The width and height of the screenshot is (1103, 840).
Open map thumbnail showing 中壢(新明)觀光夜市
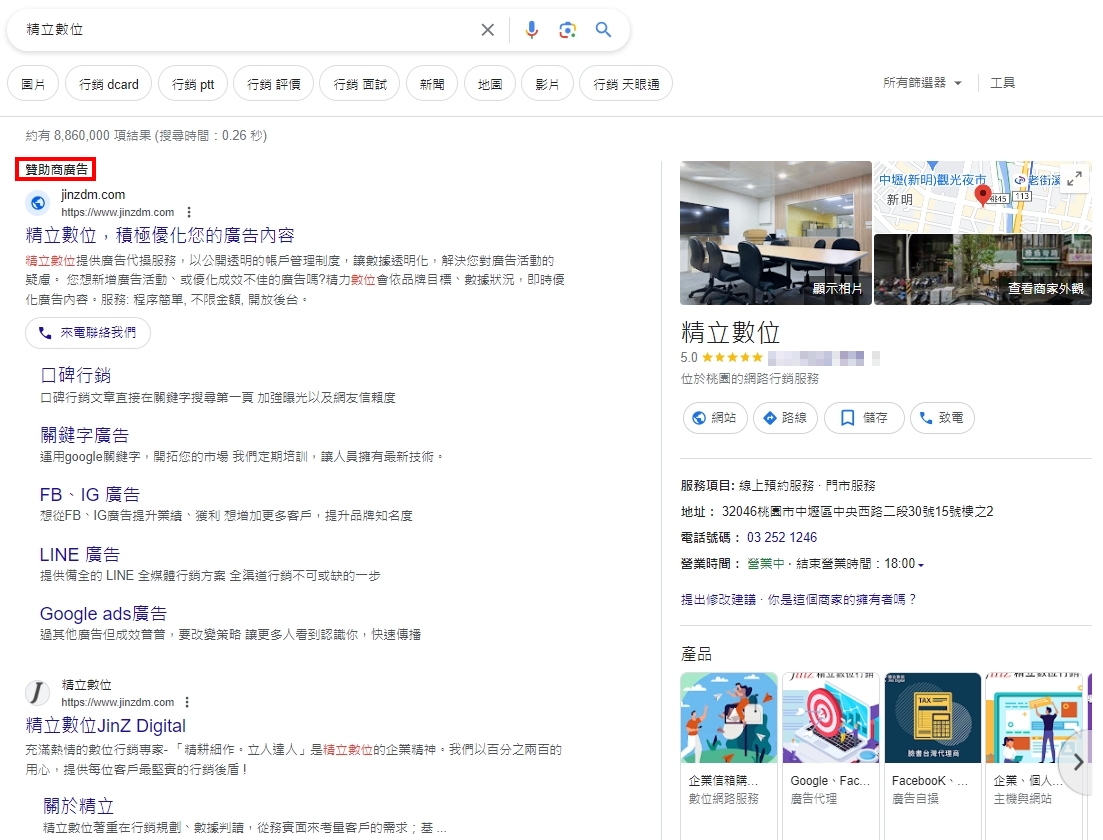pos(983,196)
